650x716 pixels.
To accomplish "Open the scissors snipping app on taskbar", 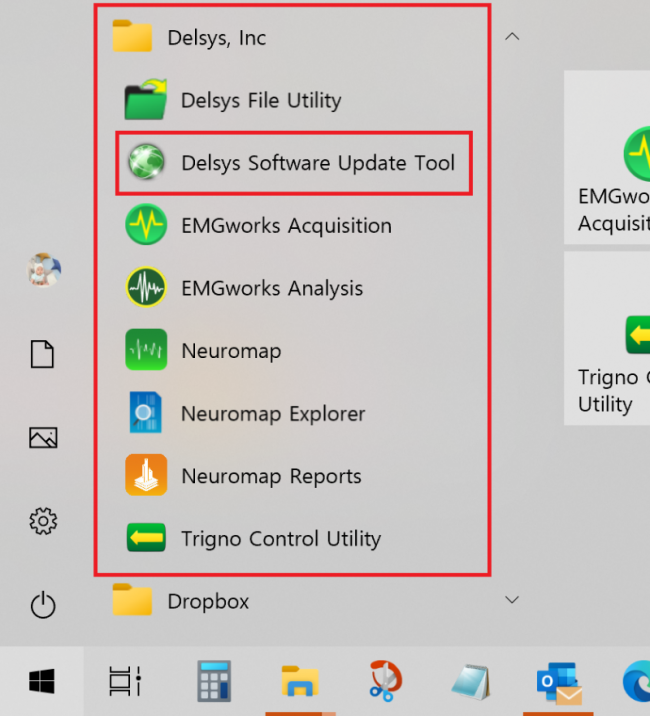I will (386, 680).
